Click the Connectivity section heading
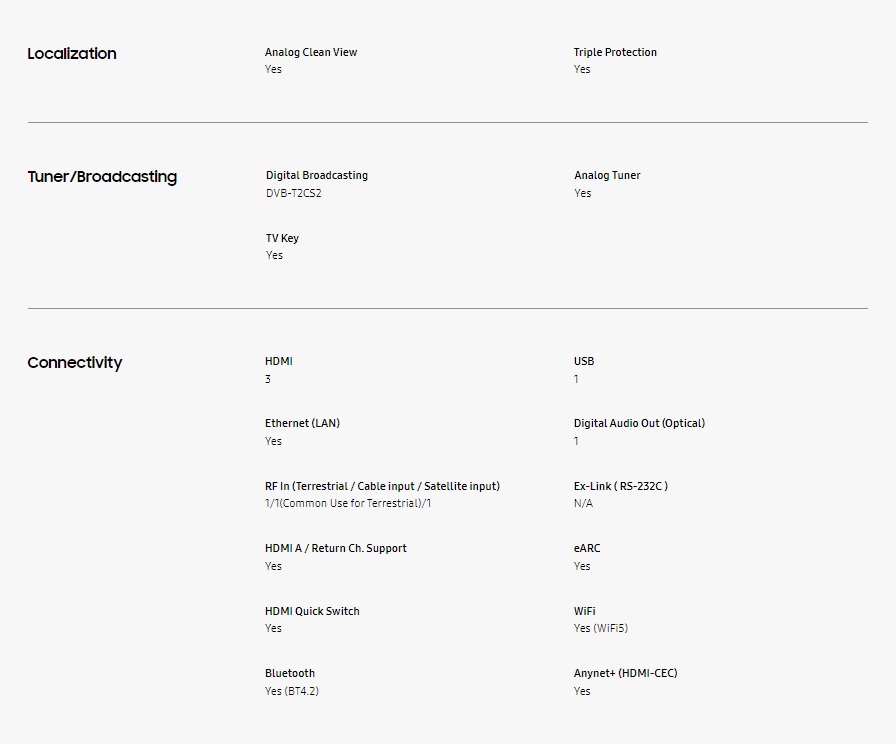Viewport: 896px width, 744px height. pyautogui.click(x=75, y=363)
